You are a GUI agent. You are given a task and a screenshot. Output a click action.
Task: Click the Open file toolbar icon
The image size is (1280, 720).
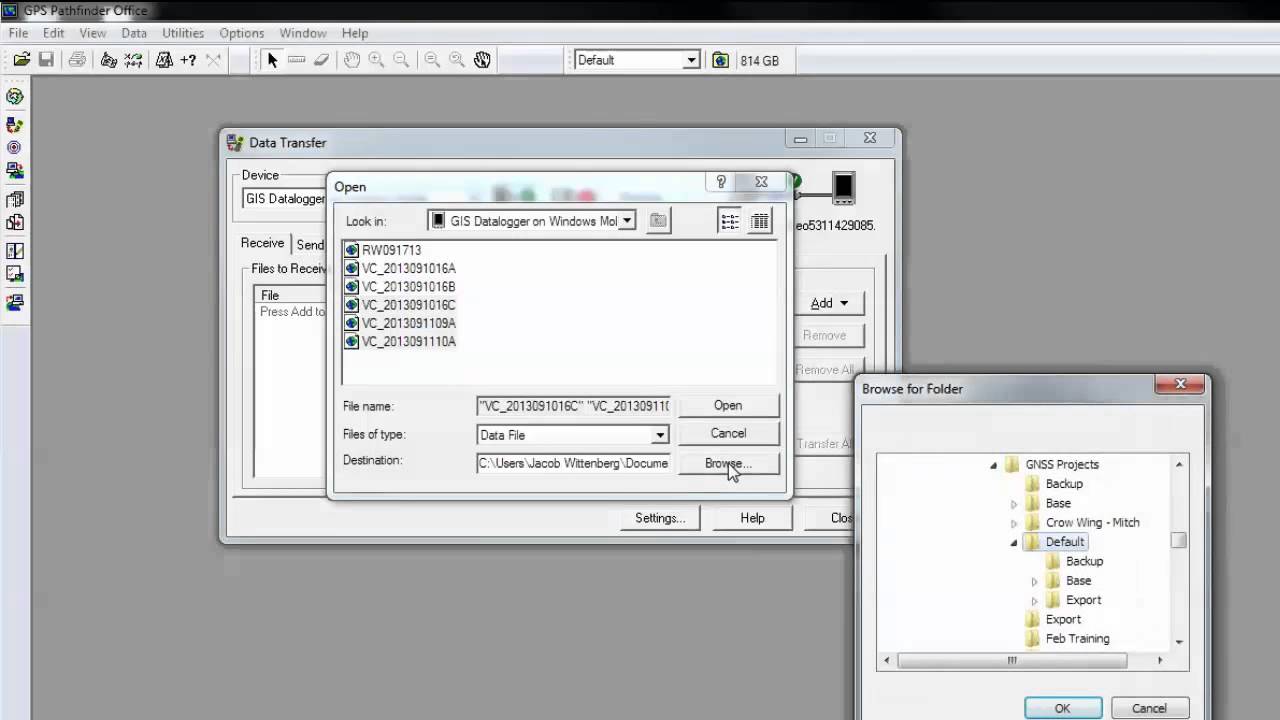tap(21, 60)
